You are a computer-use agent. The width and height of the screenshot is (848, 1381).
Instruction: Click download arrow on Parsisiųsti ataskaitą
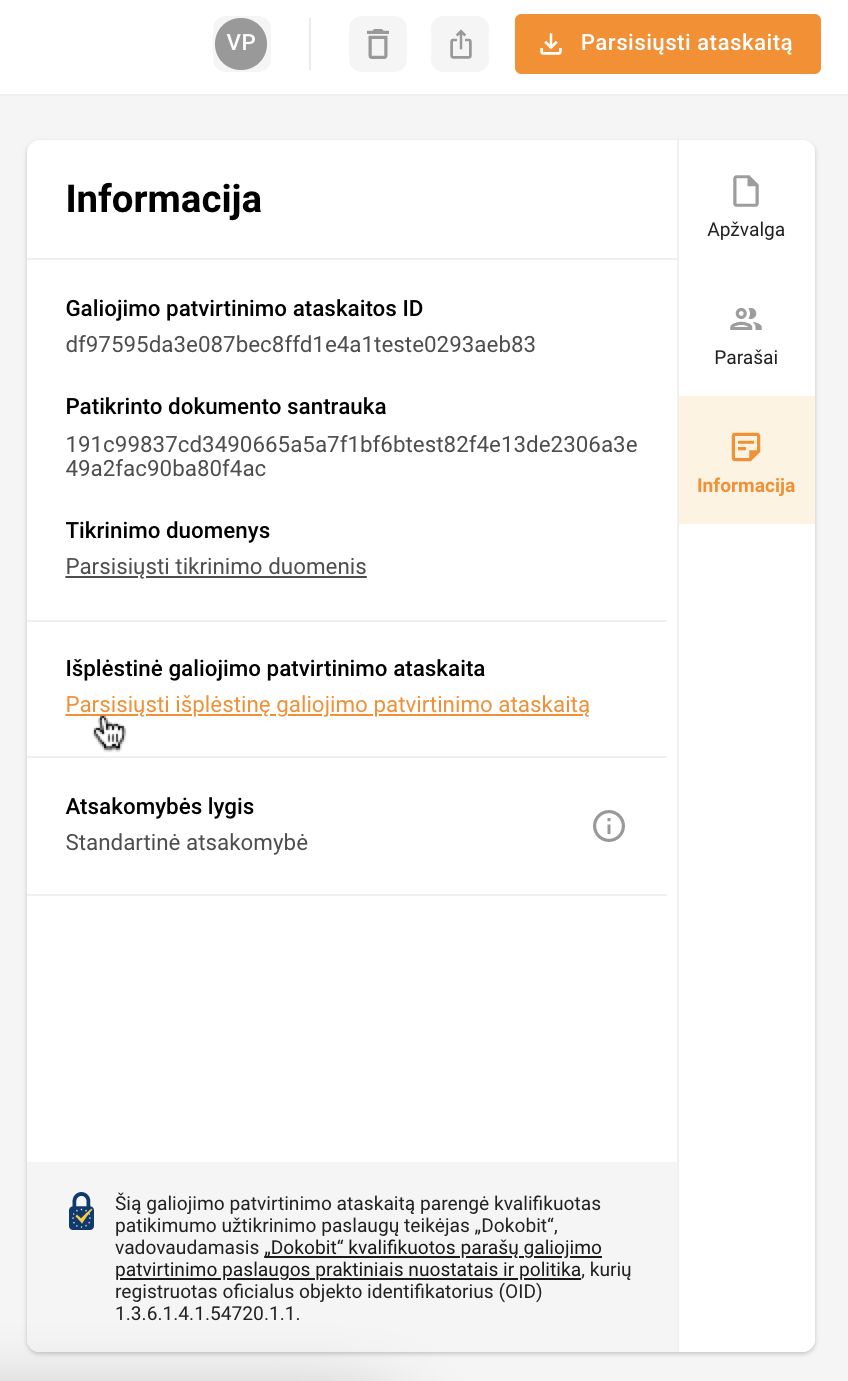click(549, 44)
